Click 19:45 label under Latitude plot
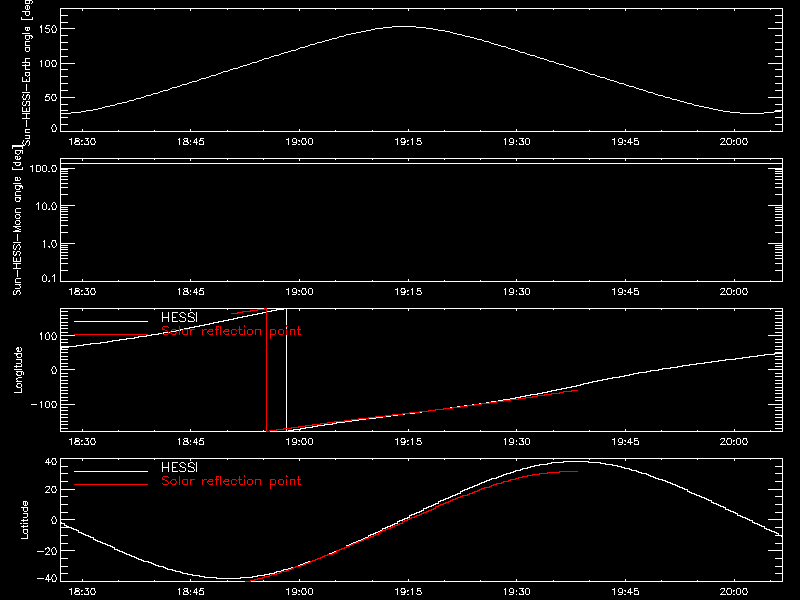 coord(626,592)
